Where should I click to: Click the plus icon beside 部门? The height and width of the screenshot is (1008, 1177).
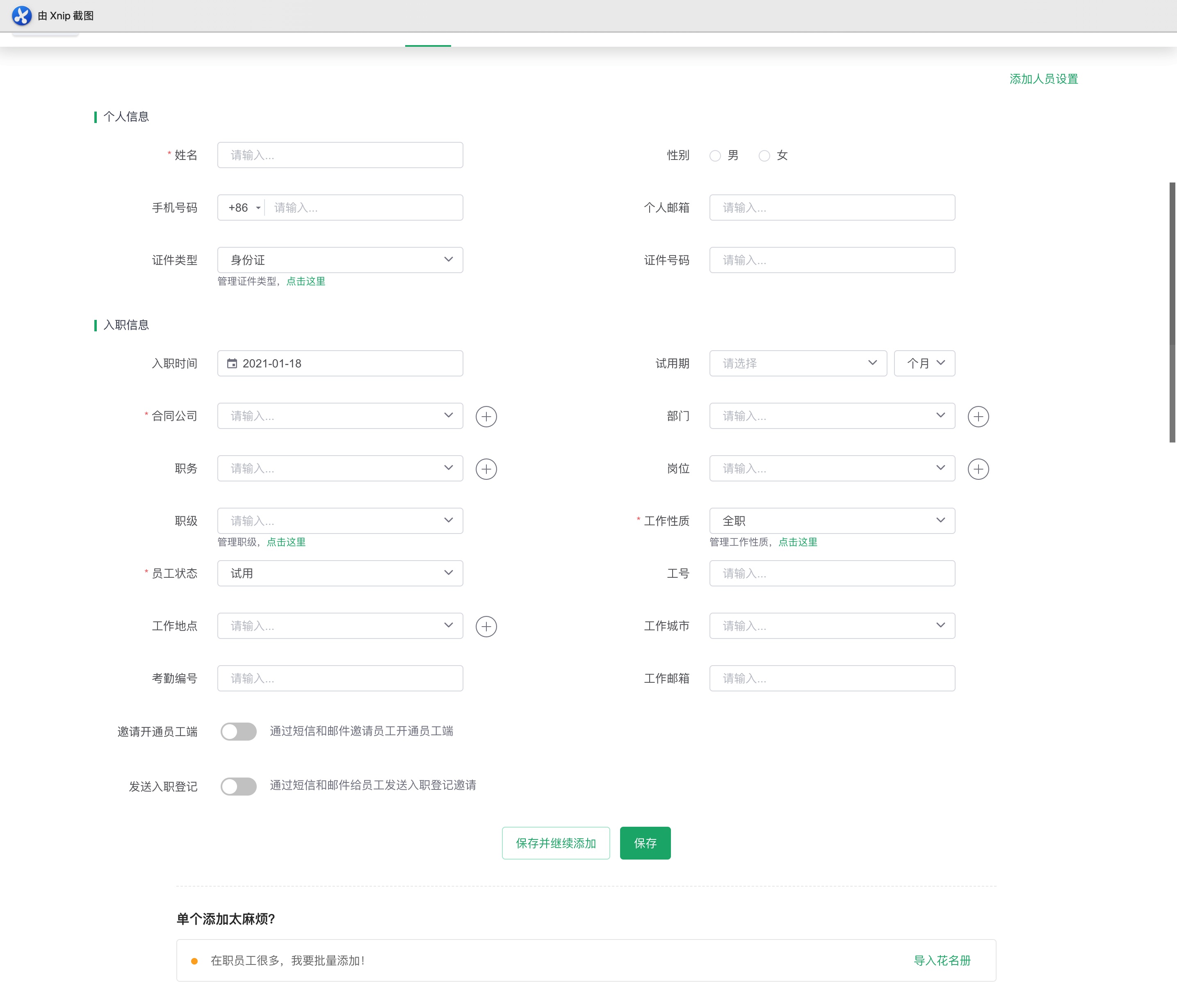978,416
